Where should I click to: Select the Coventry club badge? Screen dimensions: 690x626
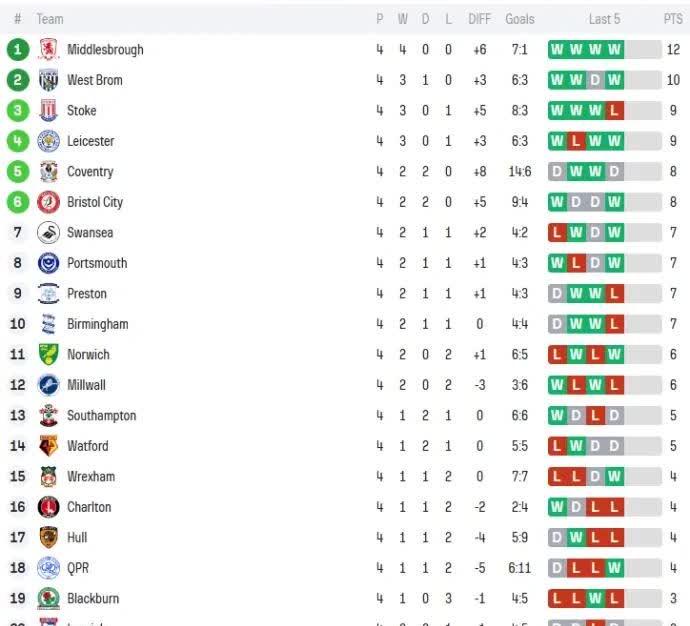pyautogui.click(x=48, y=172)
